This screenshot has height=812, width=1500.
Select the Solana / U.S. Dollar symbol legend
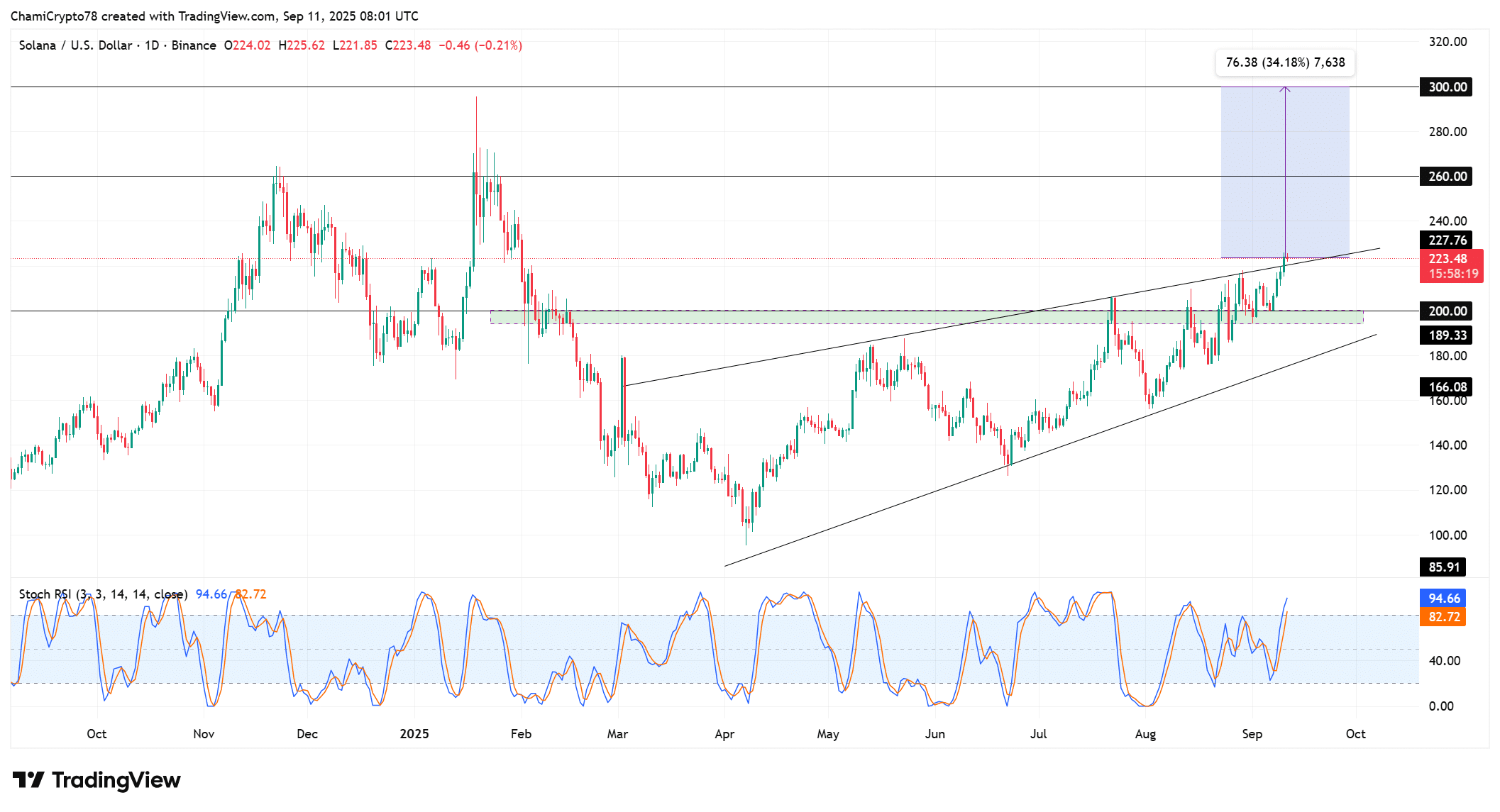117,45
